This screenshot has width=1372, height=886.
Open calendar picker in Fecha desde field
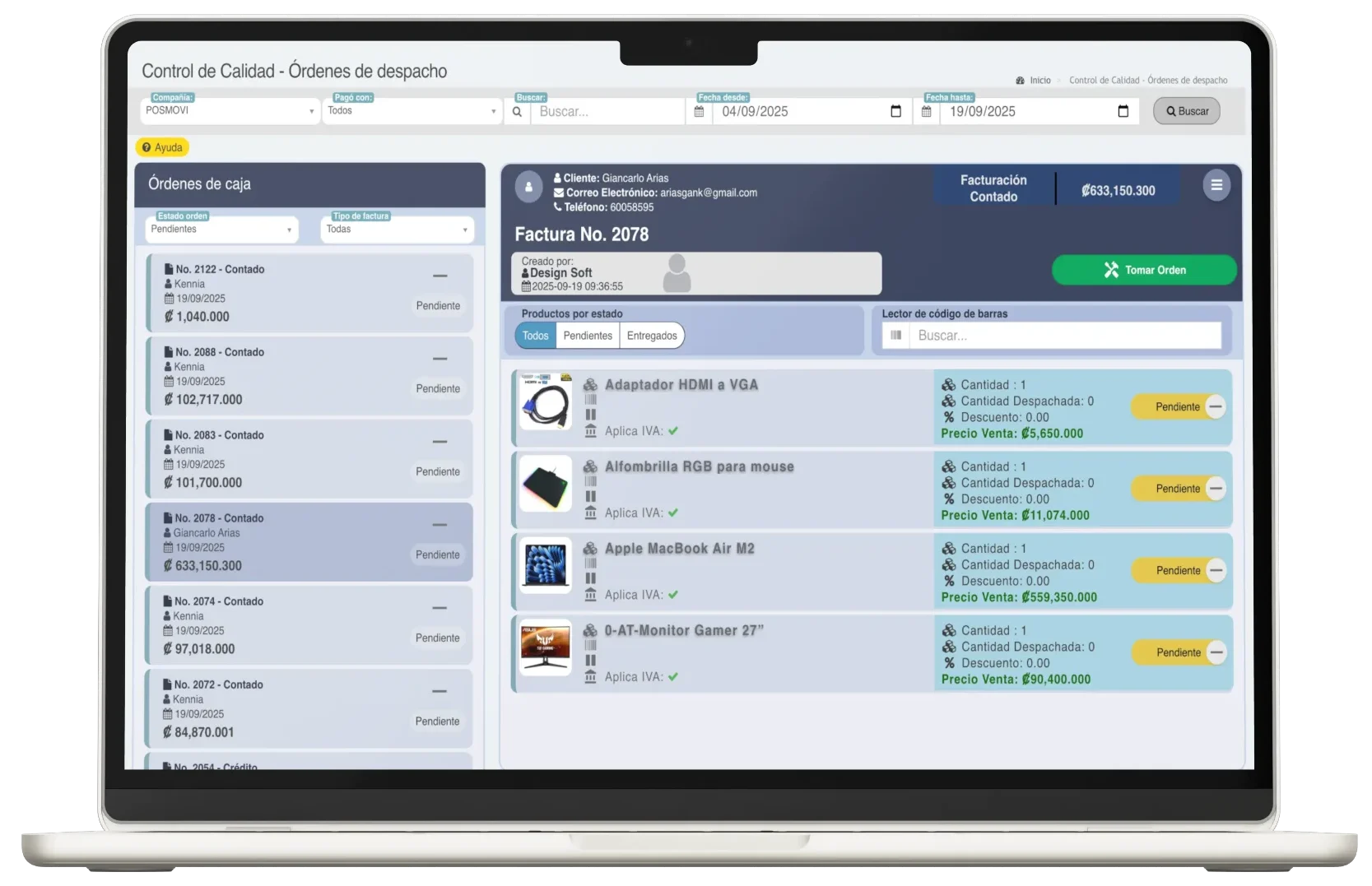[x=895, y=112]
